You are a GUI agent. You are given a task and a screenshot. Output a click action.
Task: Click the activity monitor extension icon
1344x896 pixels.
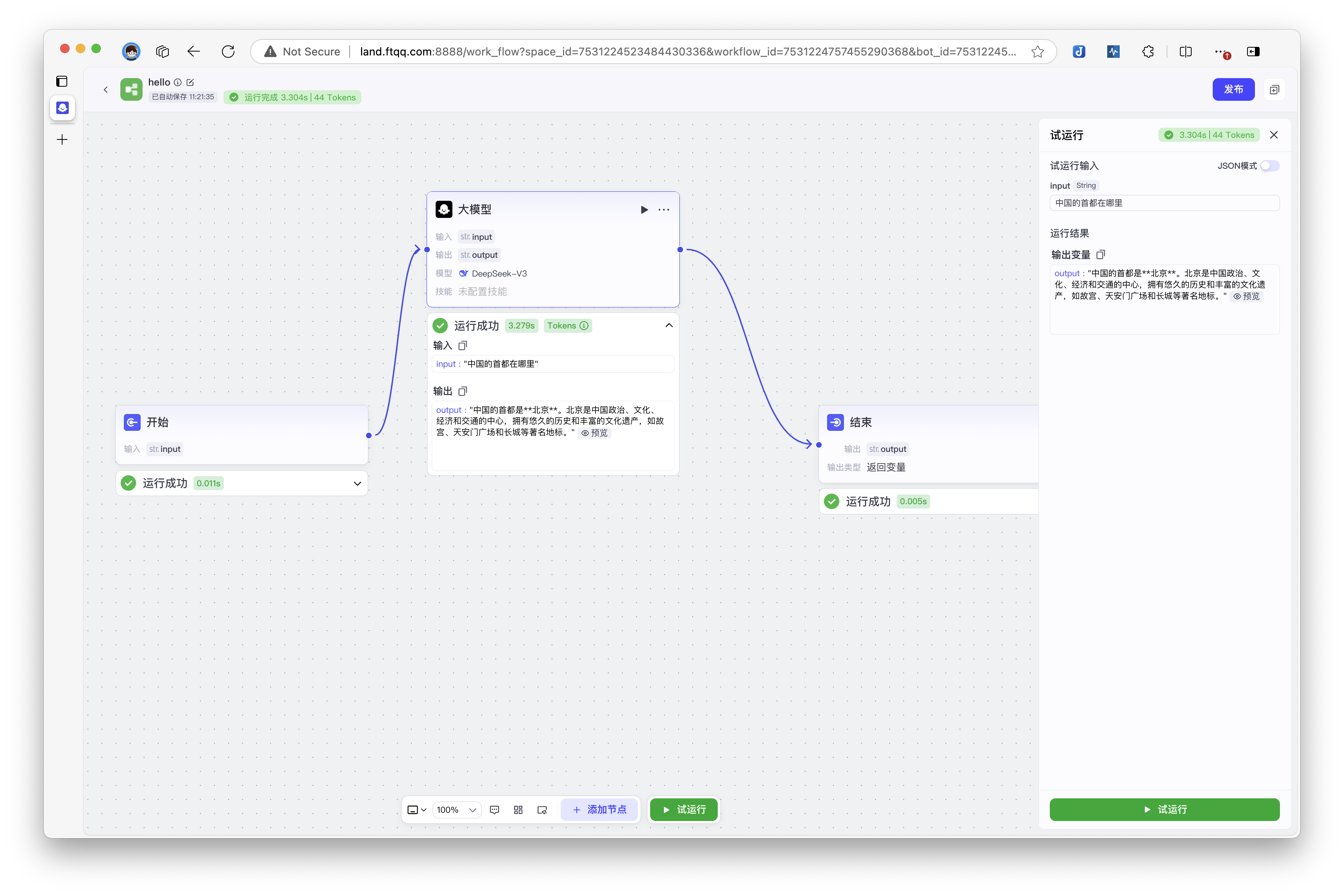[1113, 52]
